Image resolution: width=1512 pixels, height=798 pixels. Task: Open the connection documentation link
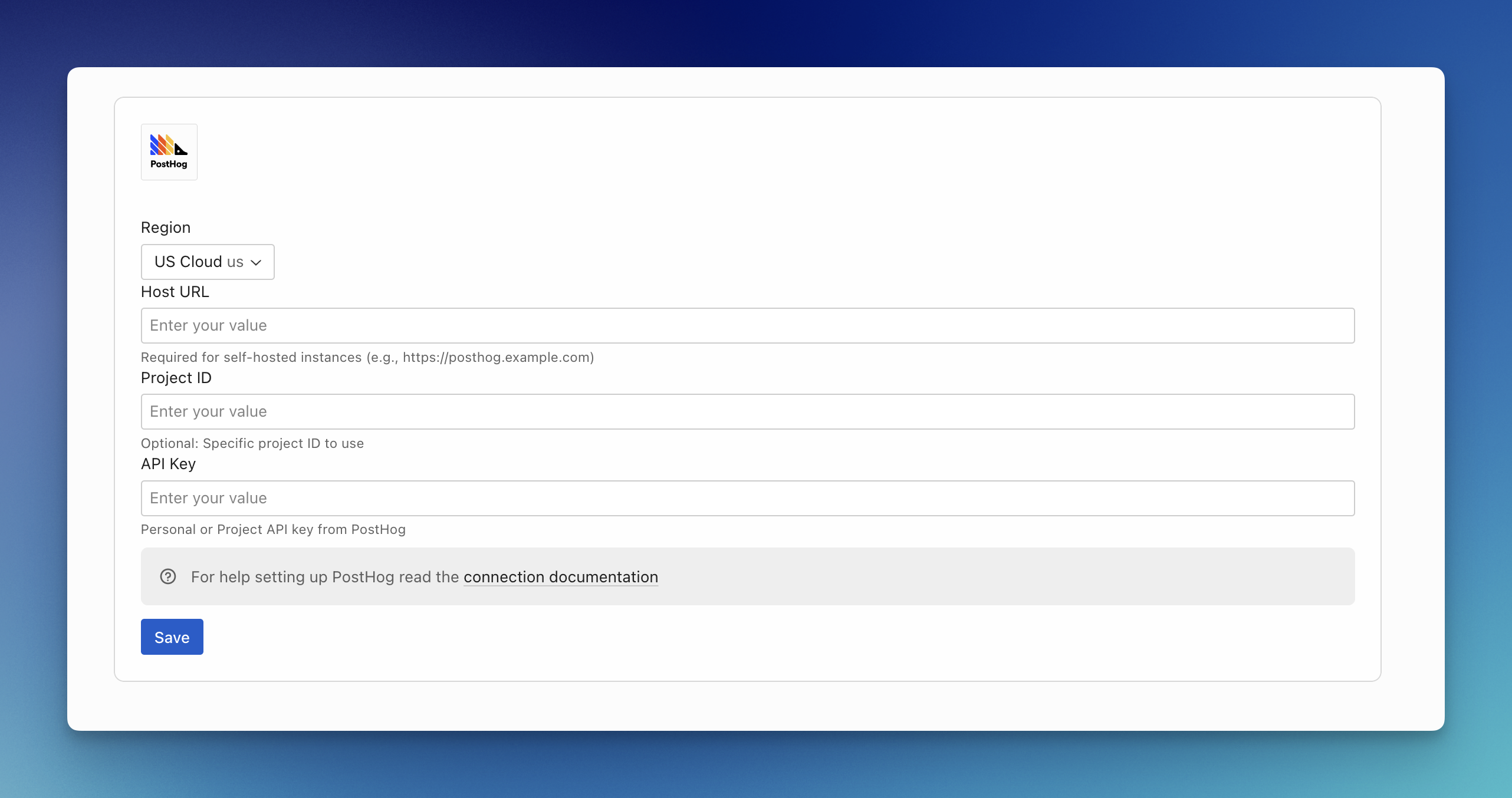(560, 576)
